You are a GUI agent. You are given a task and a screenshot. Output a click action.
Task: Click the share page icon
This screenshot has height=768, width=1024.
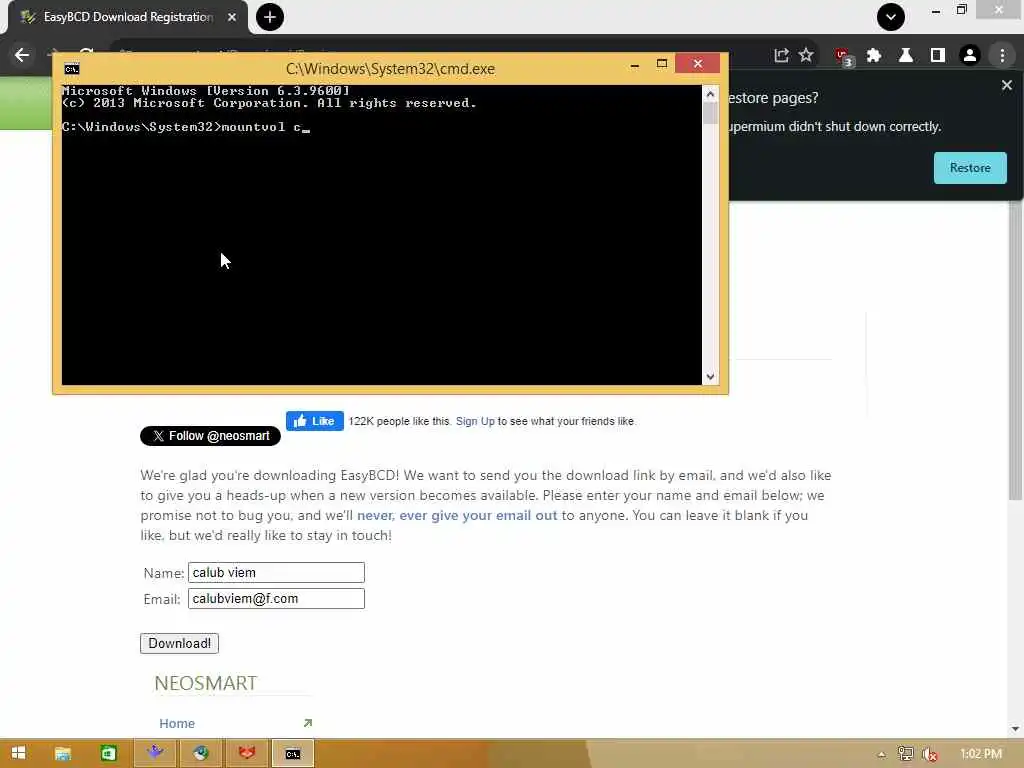pyautogui.click(x=781, y=56)
